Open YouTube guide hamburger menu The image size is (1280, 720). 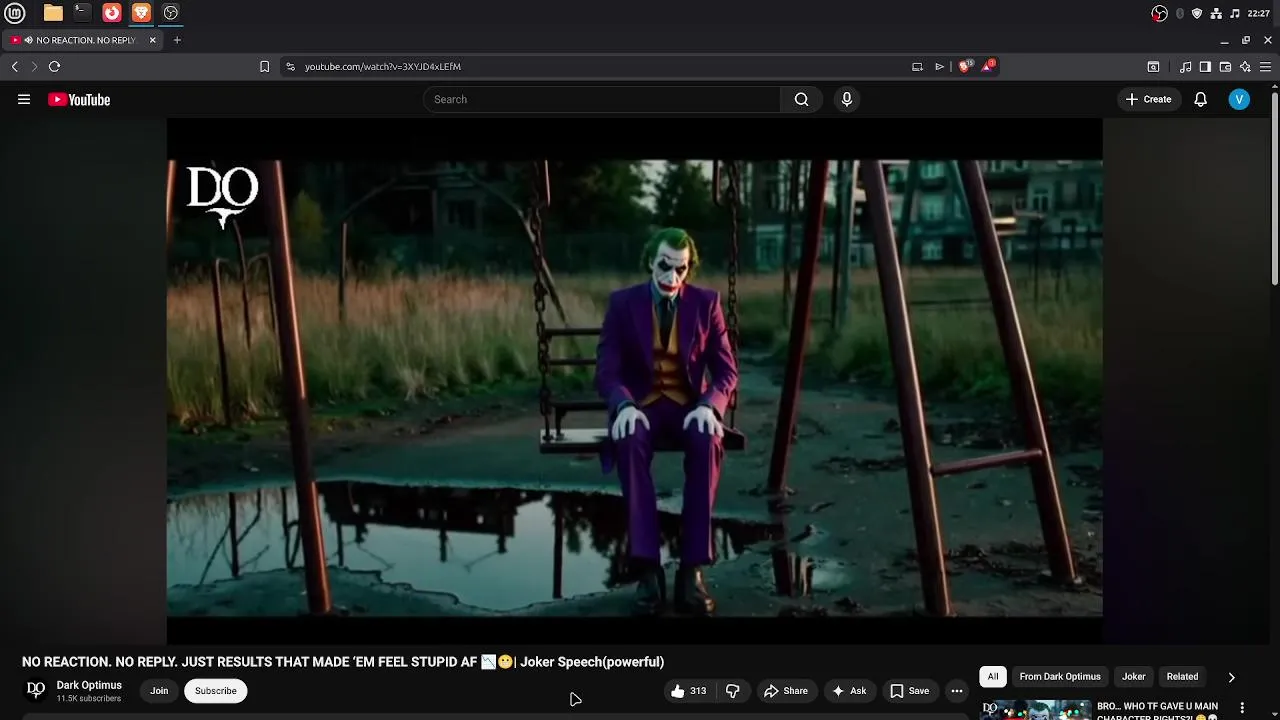click(24, 99)
